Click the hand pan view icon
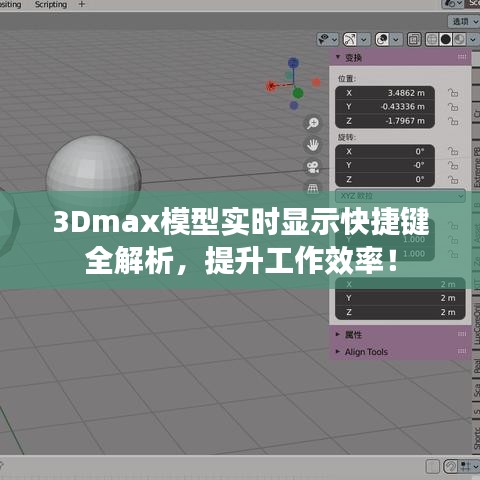480x480 pixels. pos(313,145)
